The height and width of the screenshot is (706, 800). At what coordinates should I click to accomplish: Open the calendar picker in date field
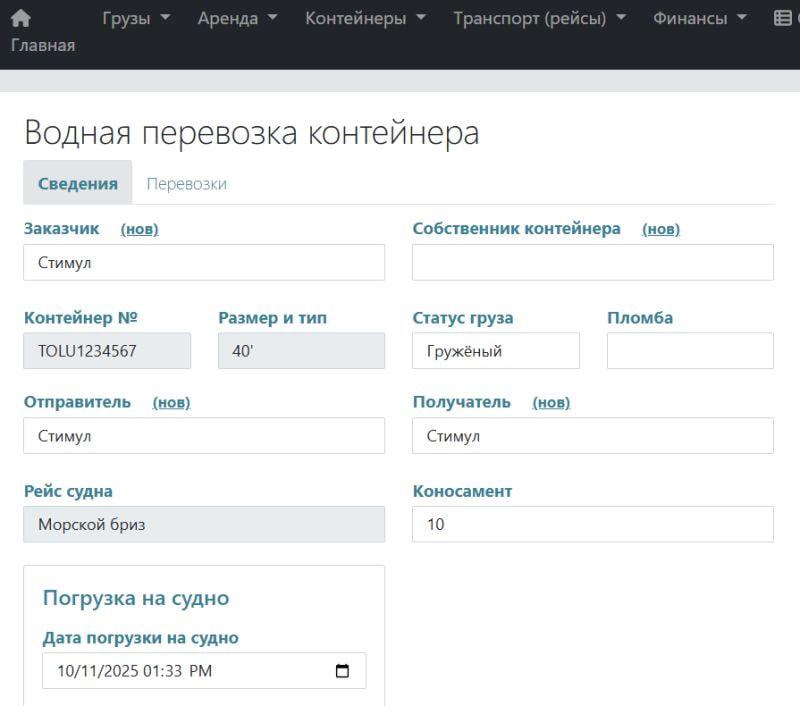point(342,671)
